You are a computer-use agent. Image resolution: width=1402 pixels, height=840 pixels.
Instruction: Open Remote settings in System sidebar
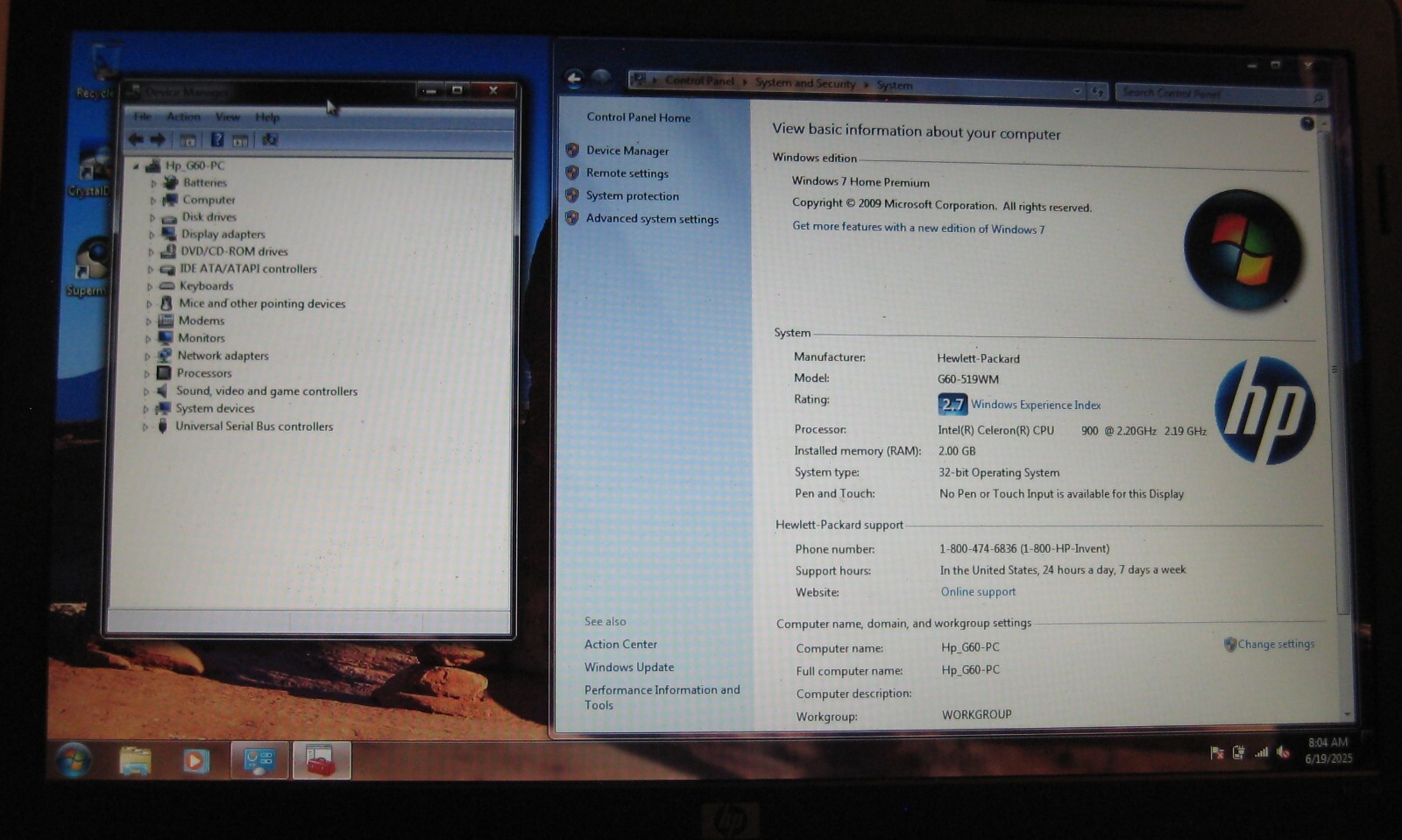[627, 173]
